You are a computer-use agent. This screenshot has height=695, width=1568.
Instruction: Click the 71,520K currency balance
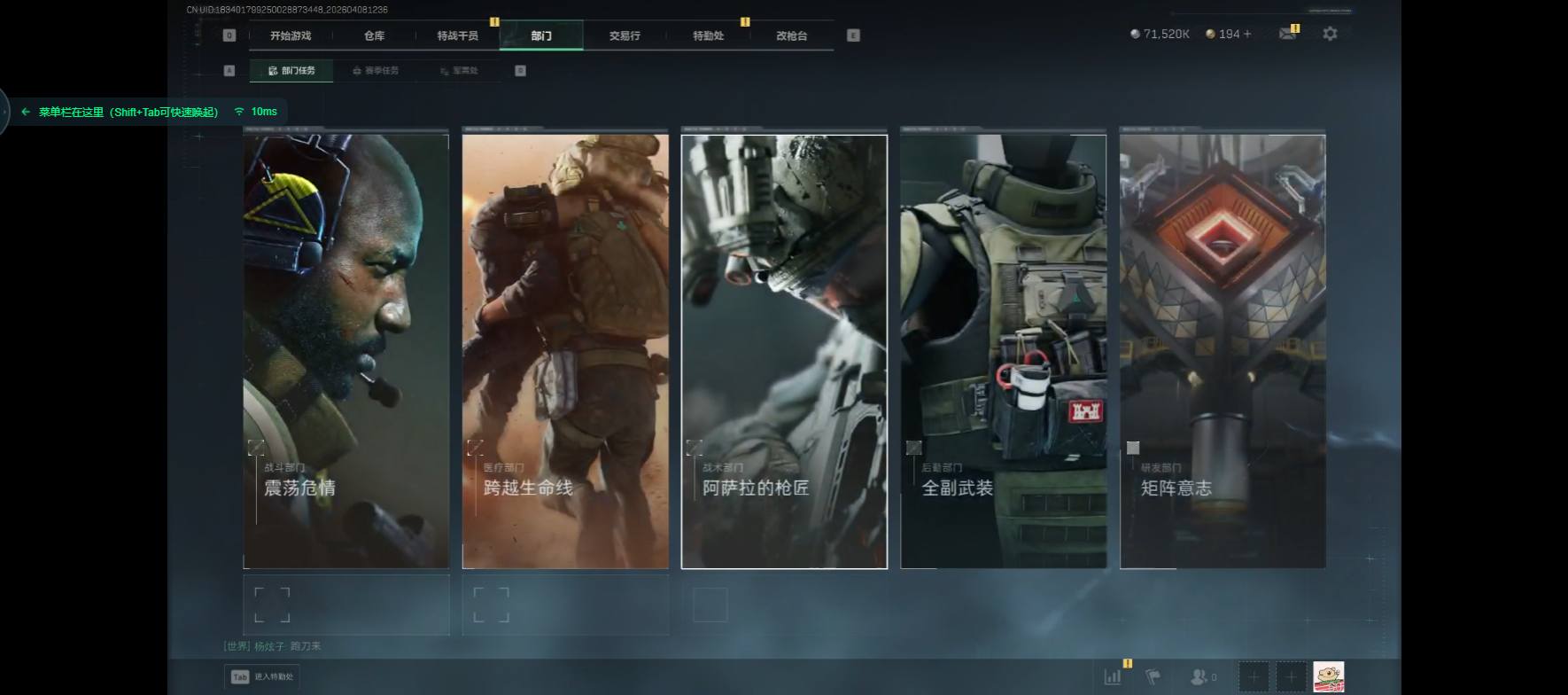(1160, 34)
